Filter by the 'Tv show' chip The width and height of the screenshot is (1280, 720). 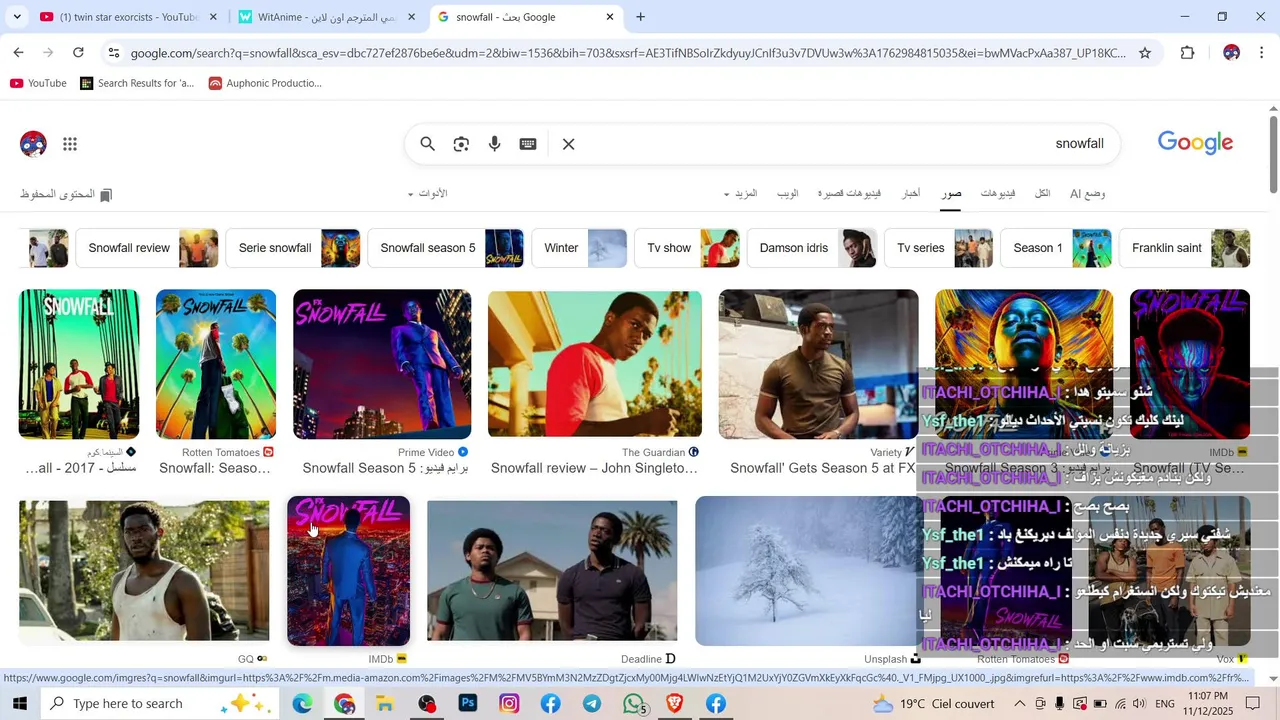click(687, 248)
